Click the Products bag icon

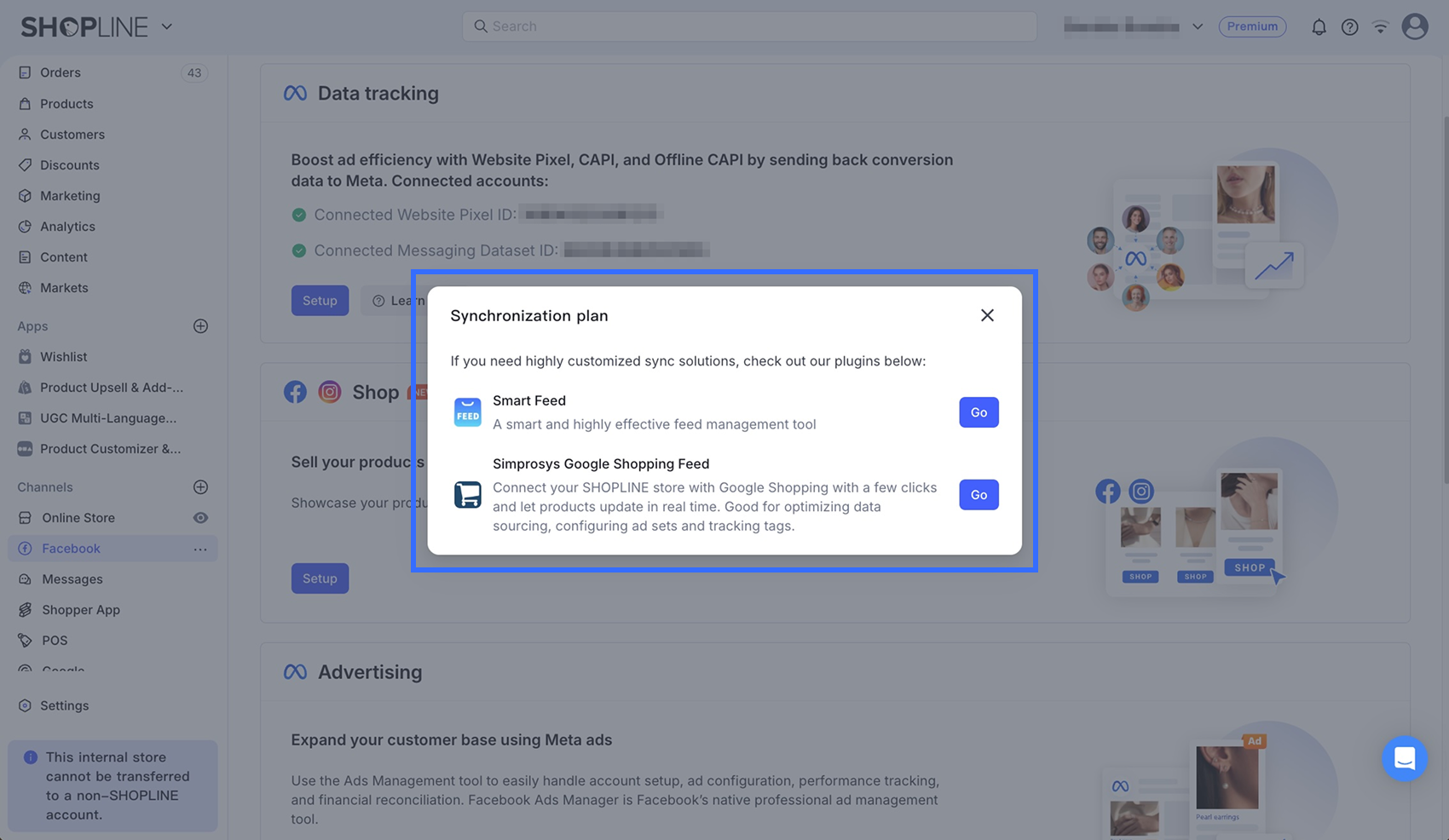coord(25,103)
